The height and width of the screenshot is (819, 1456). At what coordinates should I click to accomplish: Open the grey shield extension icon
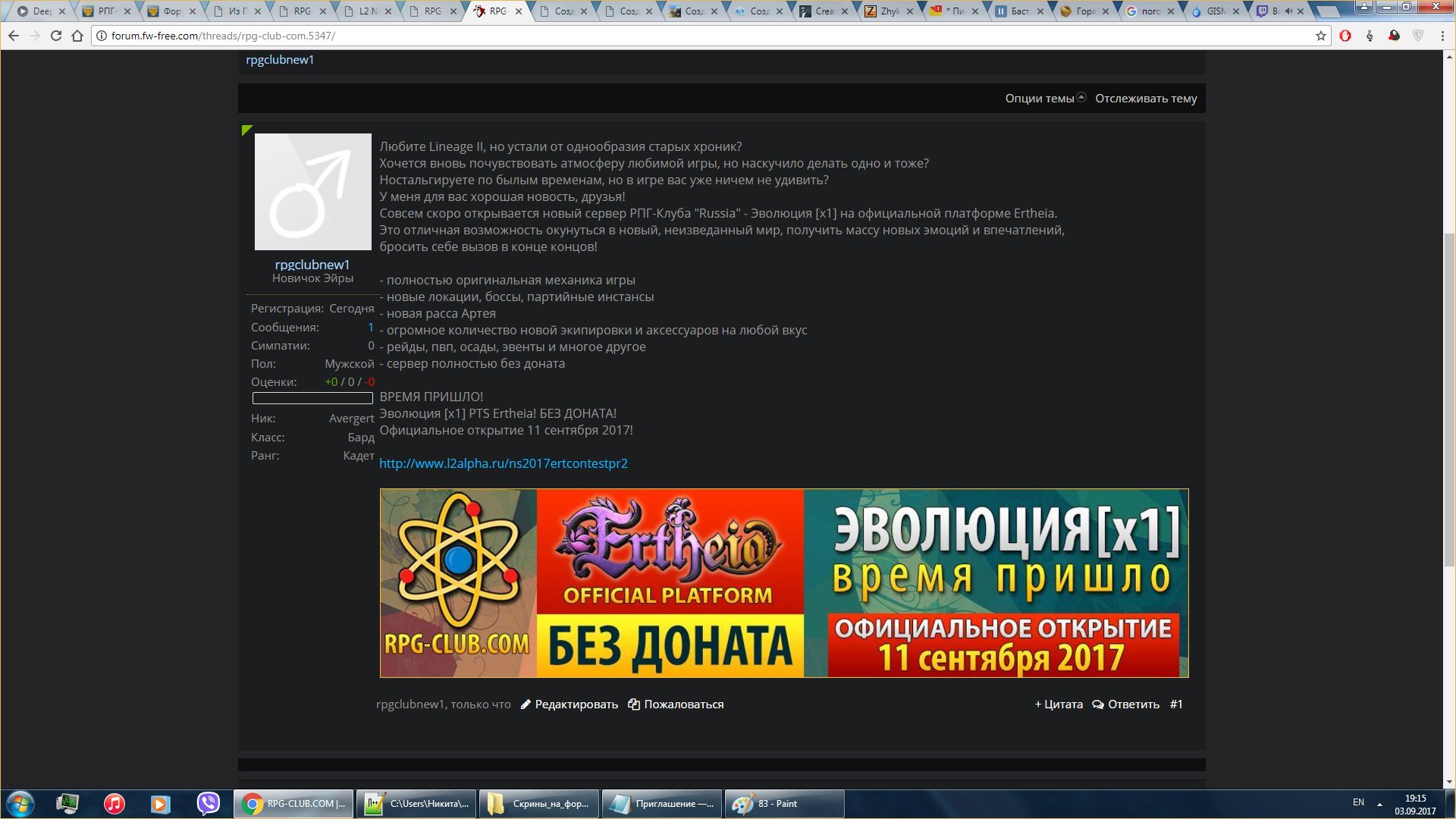(x=1418, y=36)
